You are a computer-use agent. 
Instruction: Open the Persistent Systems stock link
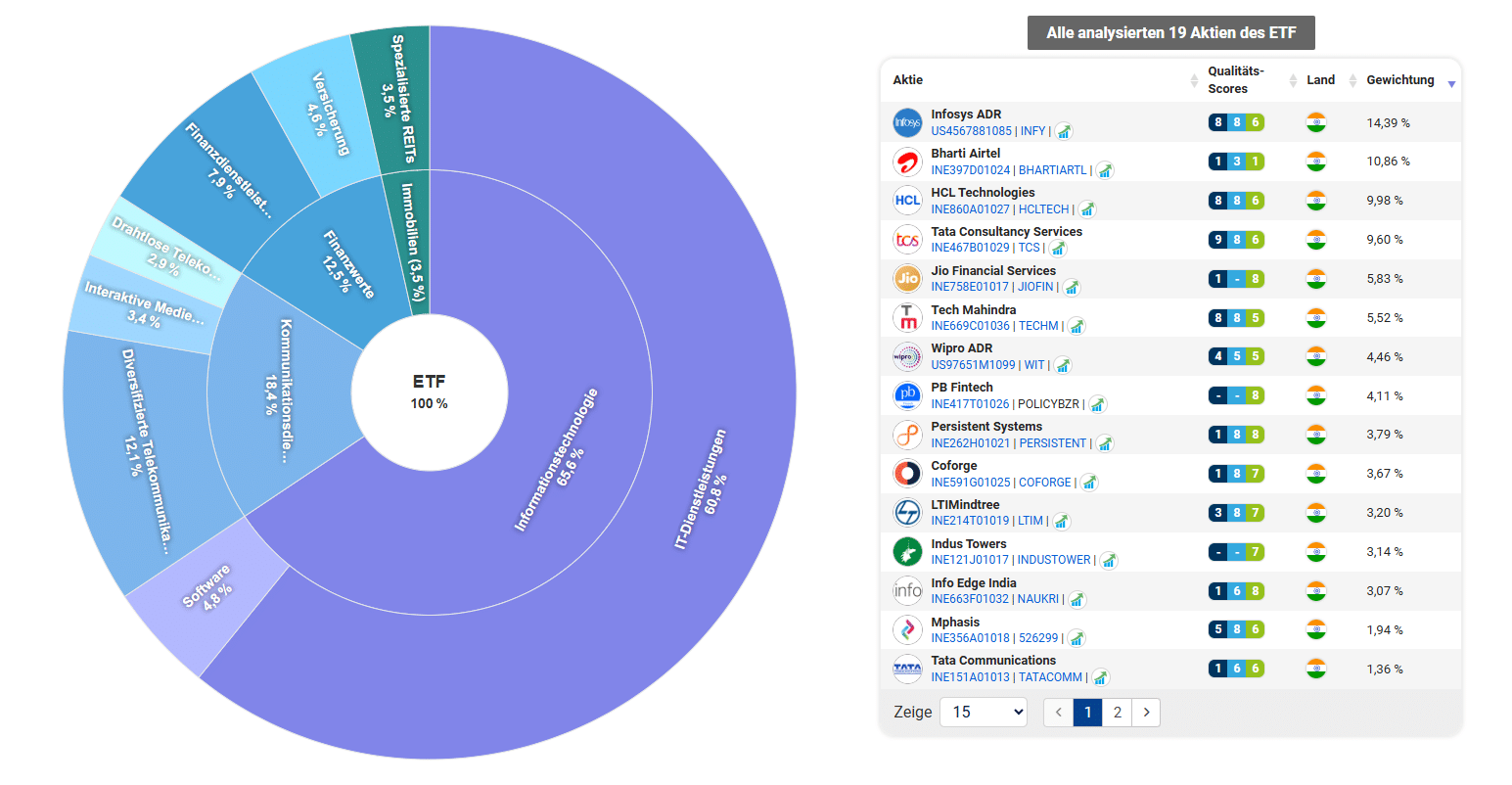[985, 427]
